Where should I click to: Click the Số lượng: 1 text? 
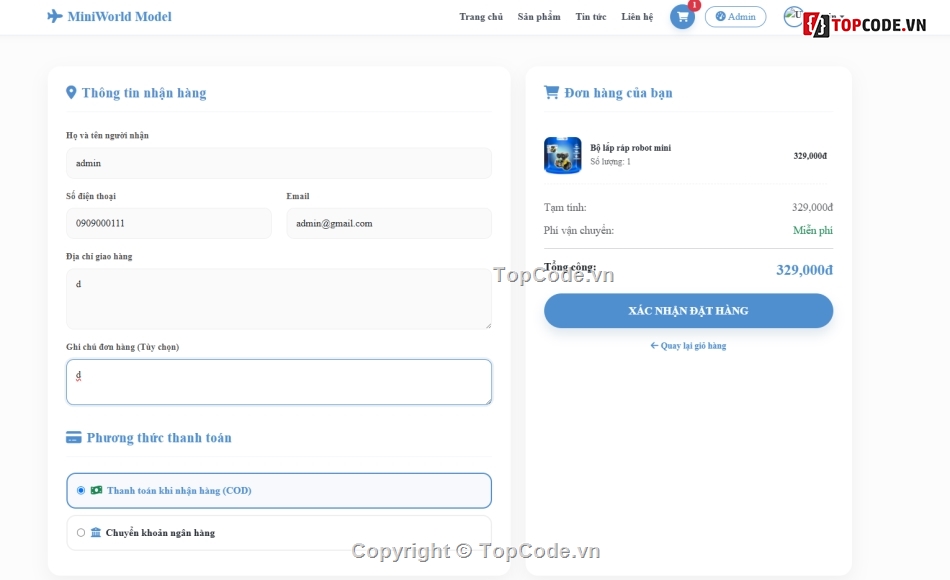click(610, 162)
